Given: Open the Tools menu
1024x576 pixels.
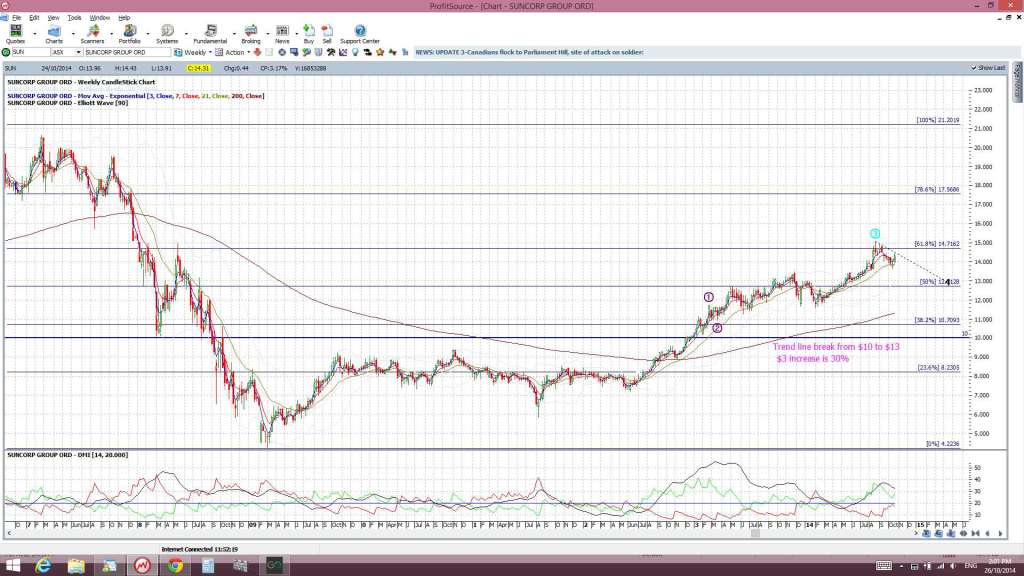Looking at the screenshot, I should [74, 18].
